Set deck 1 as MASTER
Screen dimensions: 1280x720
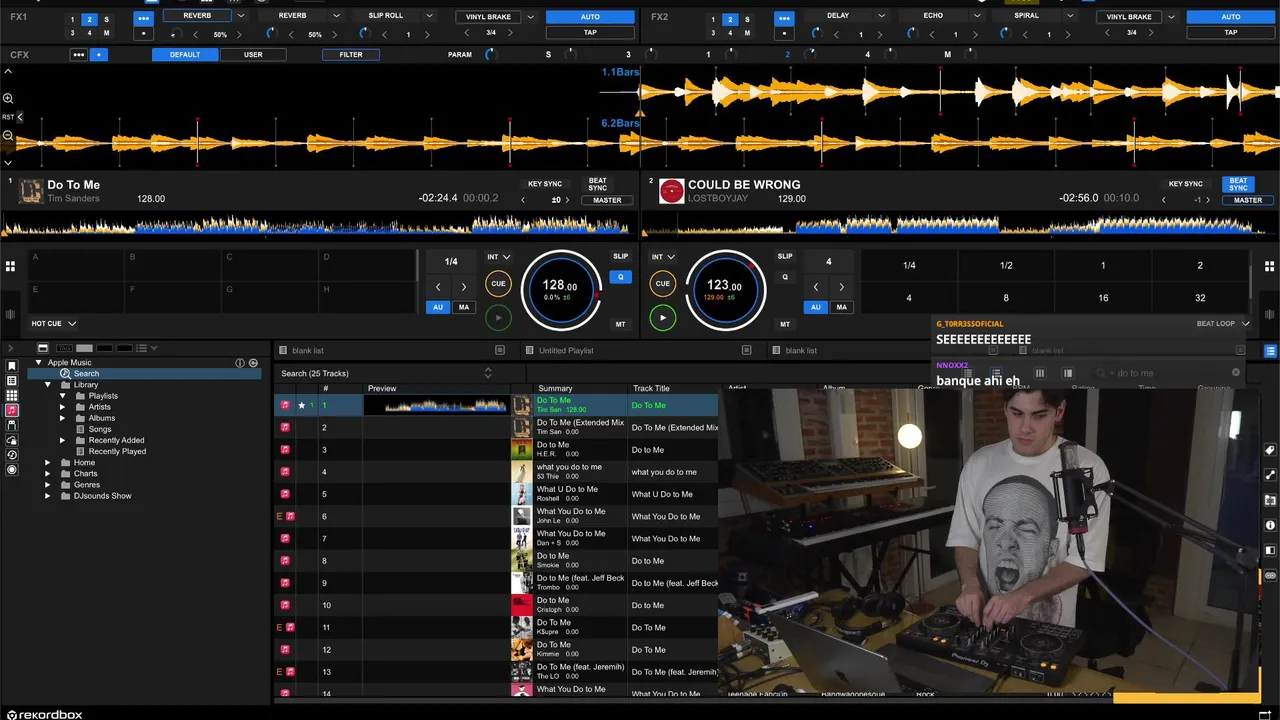(607, 200)
